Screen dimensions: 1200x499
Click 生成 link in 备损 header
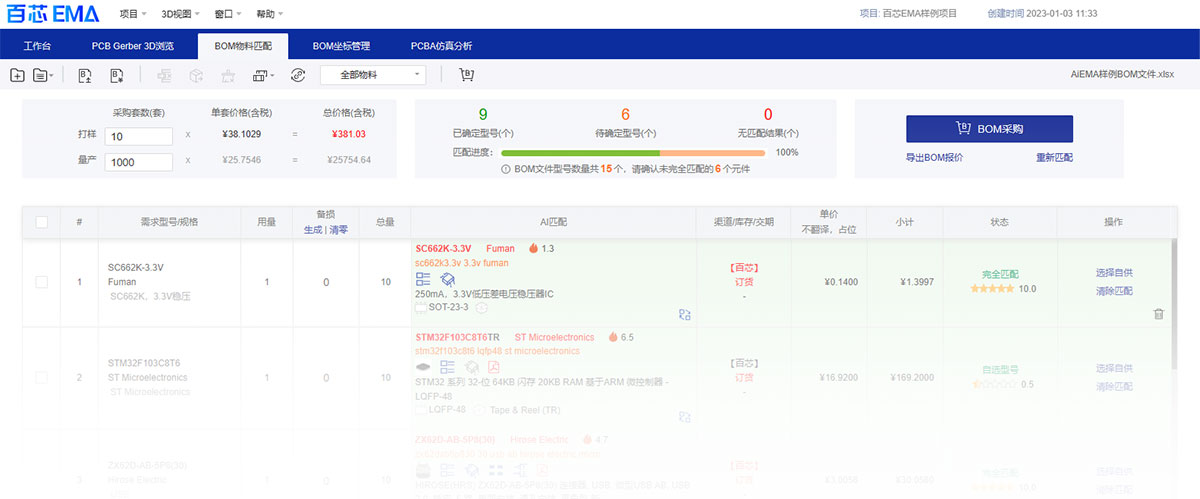(x=313, y=229)
